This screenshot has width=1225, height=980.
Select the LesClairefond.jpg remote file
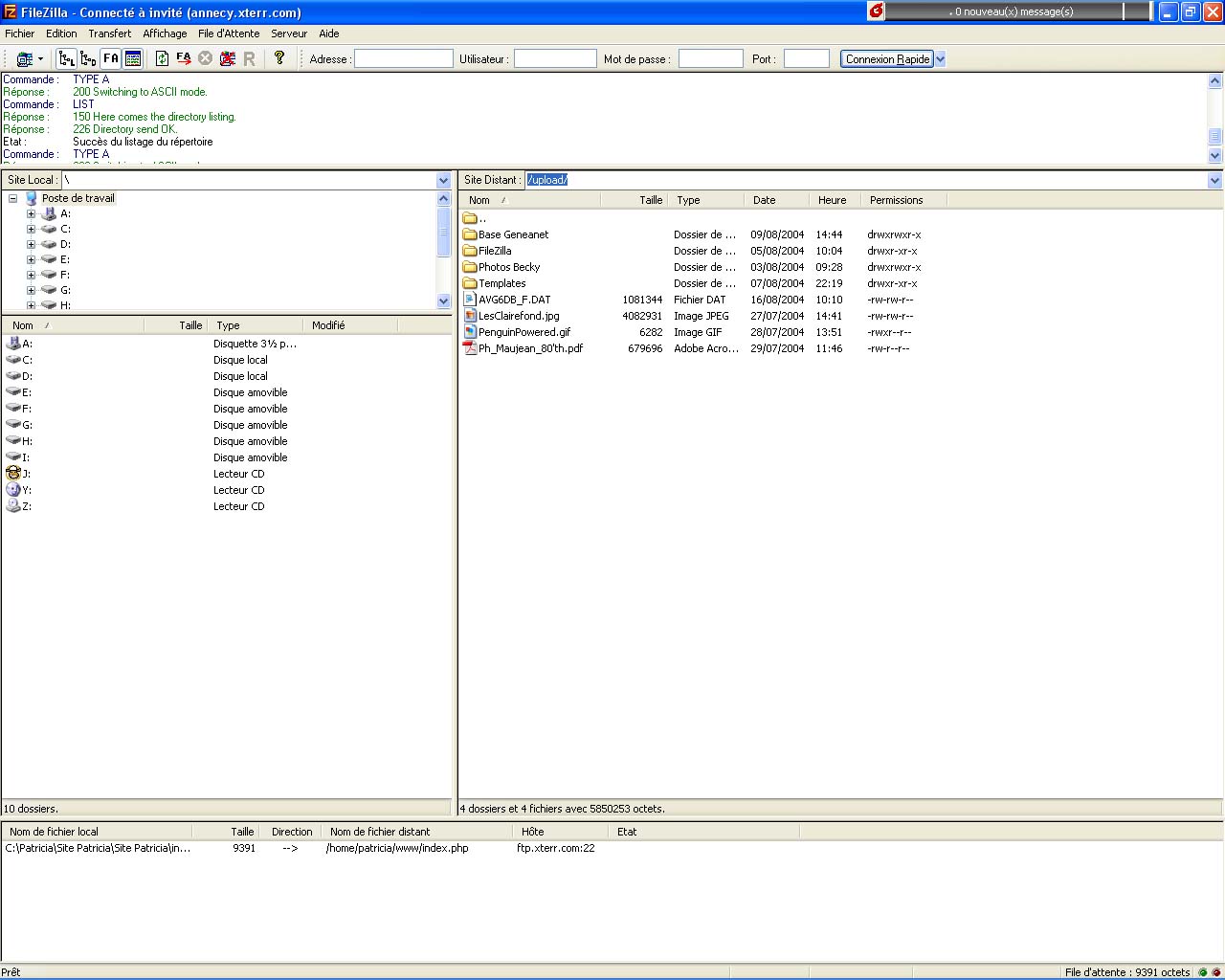tap(519, 316)
